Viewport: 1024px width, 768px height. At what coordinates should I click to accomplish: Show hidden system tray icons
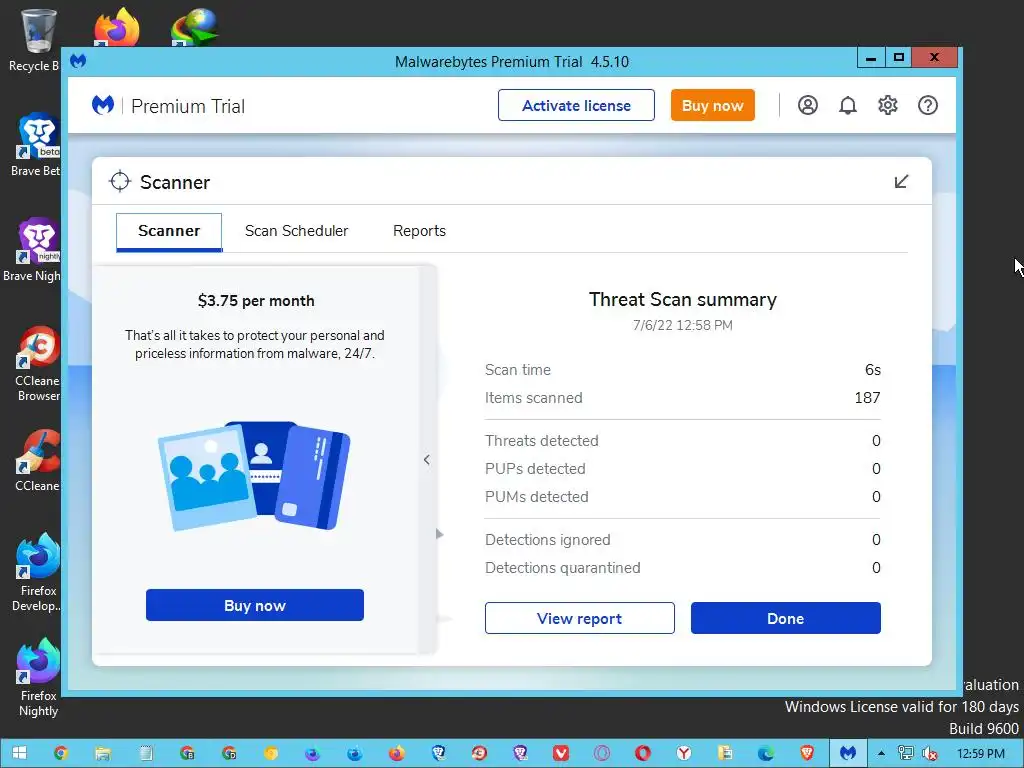pyautogui.click(x=881, y=754)
